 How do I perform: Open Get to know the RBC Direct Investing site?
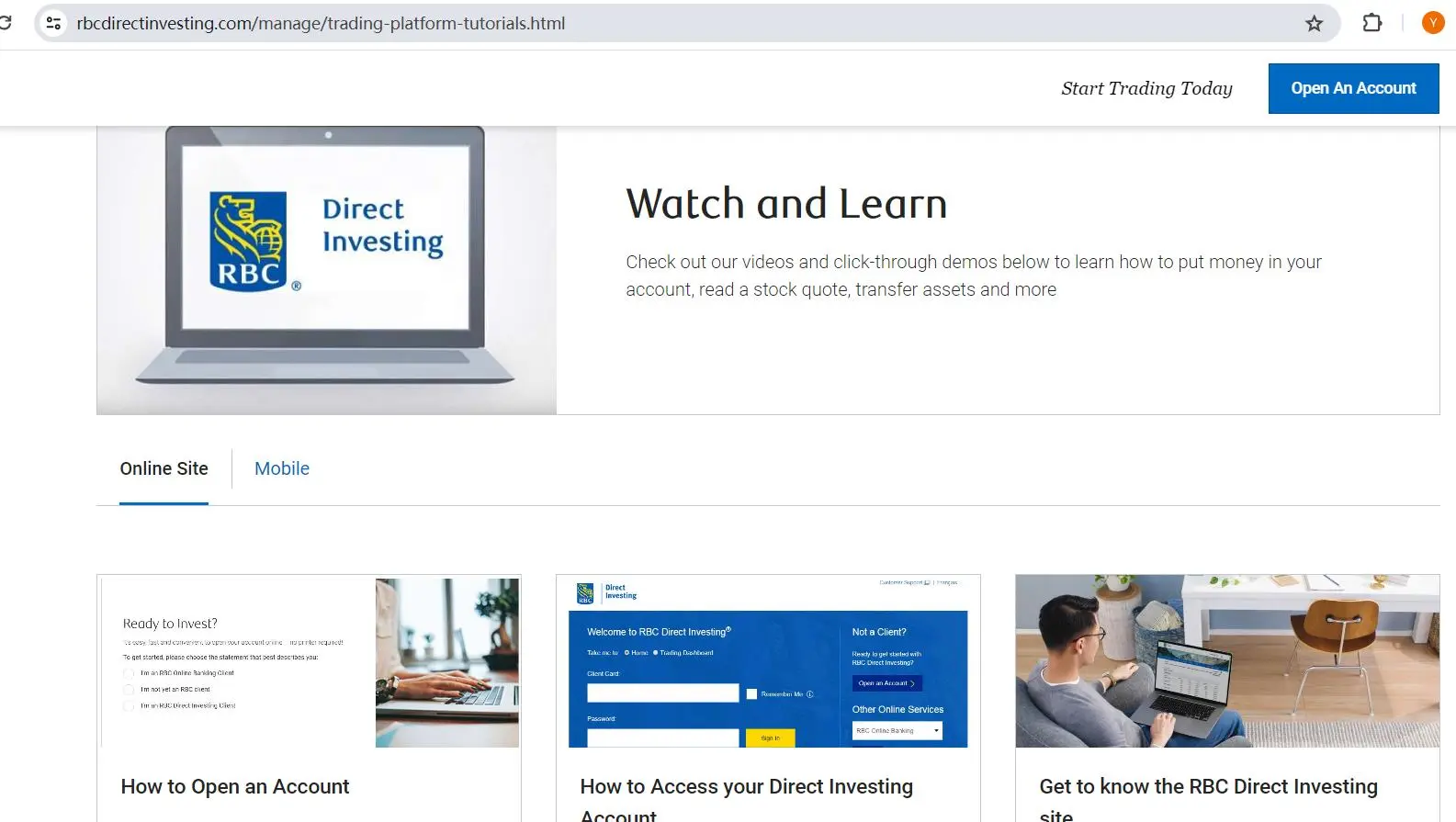pos(1209,799)
